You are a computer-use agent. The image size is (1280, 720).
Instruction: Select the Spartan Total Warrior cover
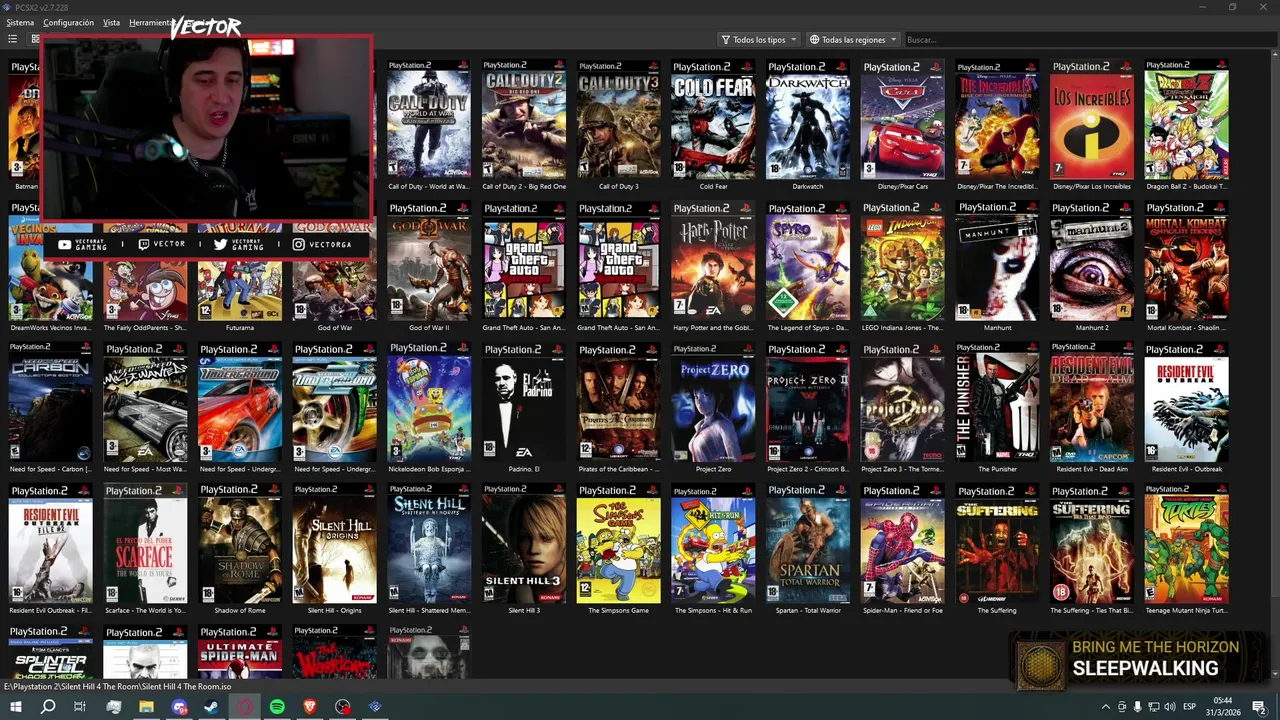[x=808, y=544]
